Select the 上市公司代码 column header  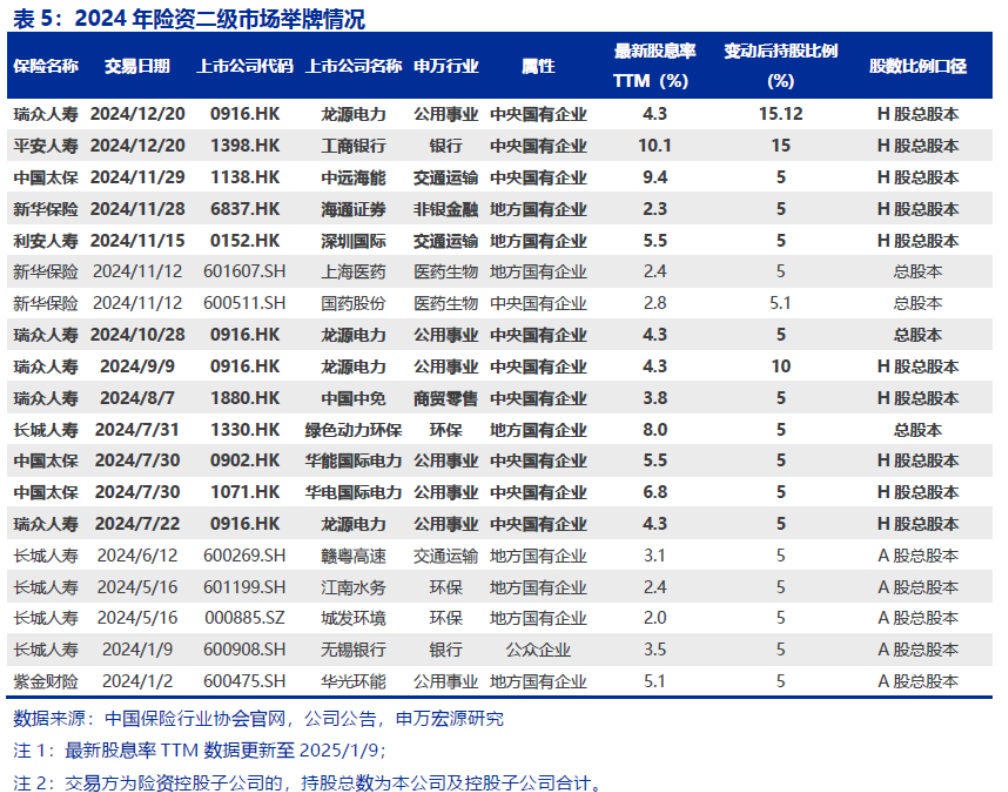[245, 66]
